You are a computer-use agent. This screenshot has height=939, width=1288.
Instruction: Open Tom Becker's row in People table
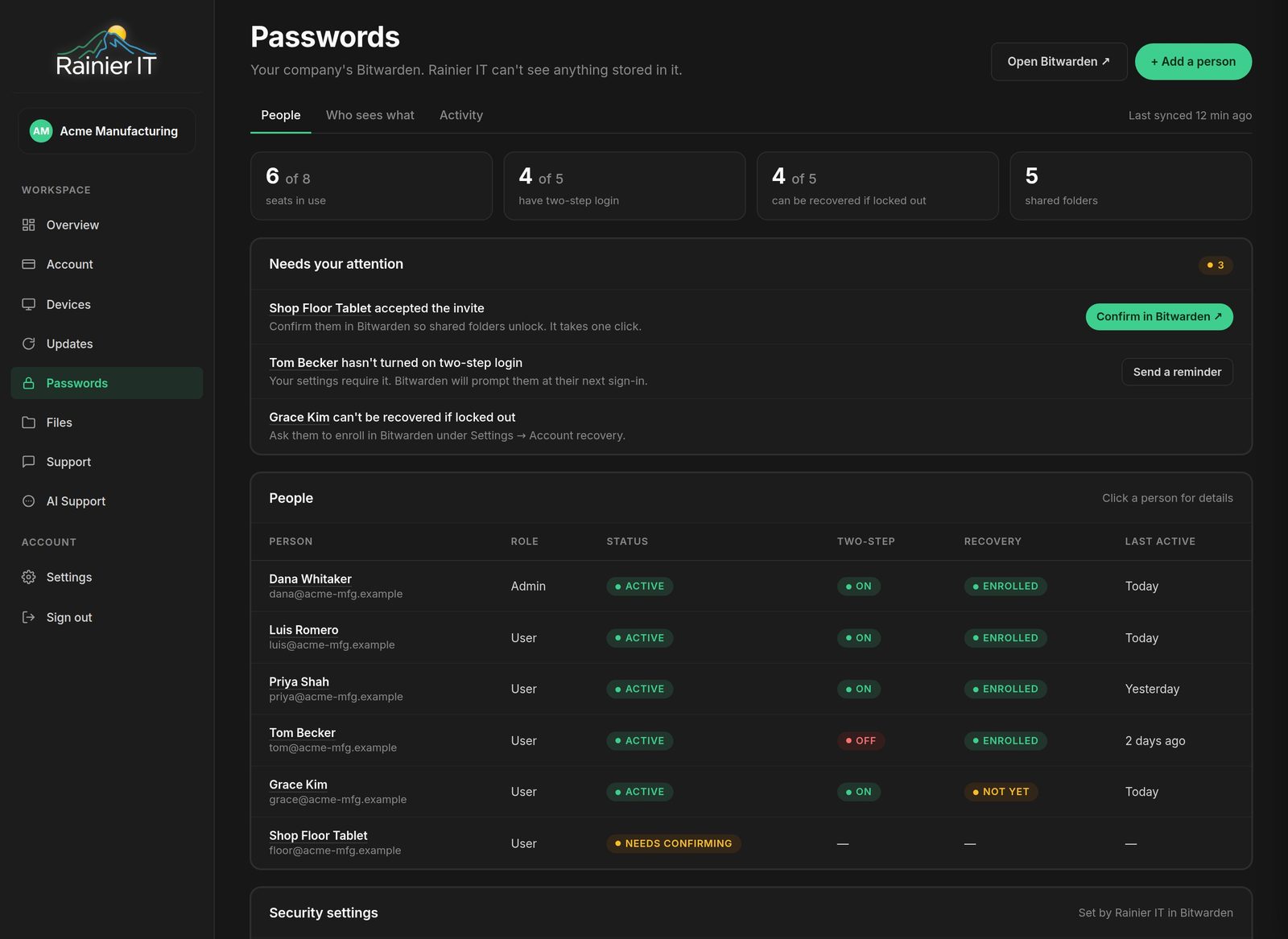coord(751,740)
